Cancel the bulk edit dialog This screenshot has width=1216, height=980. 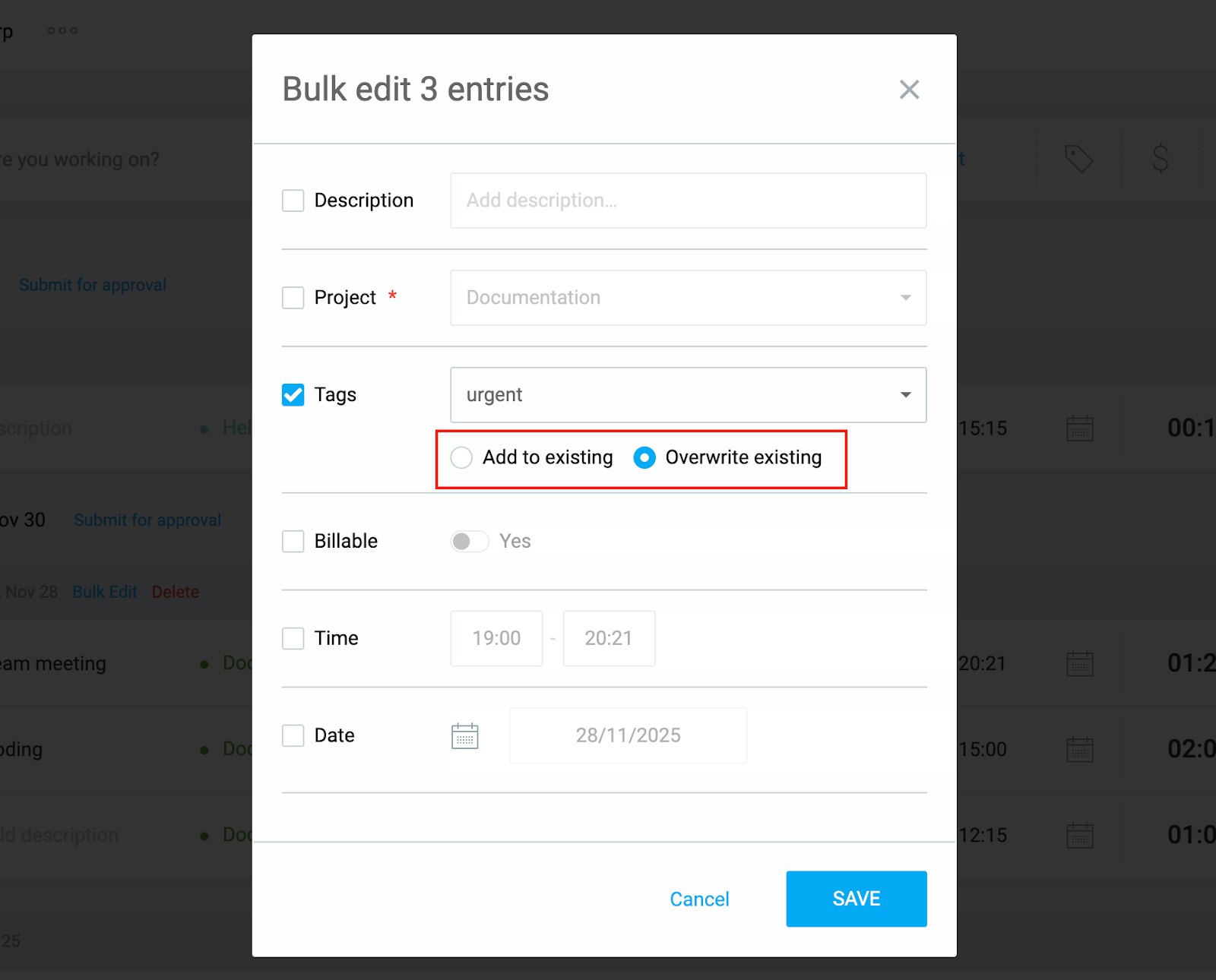coord(698,899)
